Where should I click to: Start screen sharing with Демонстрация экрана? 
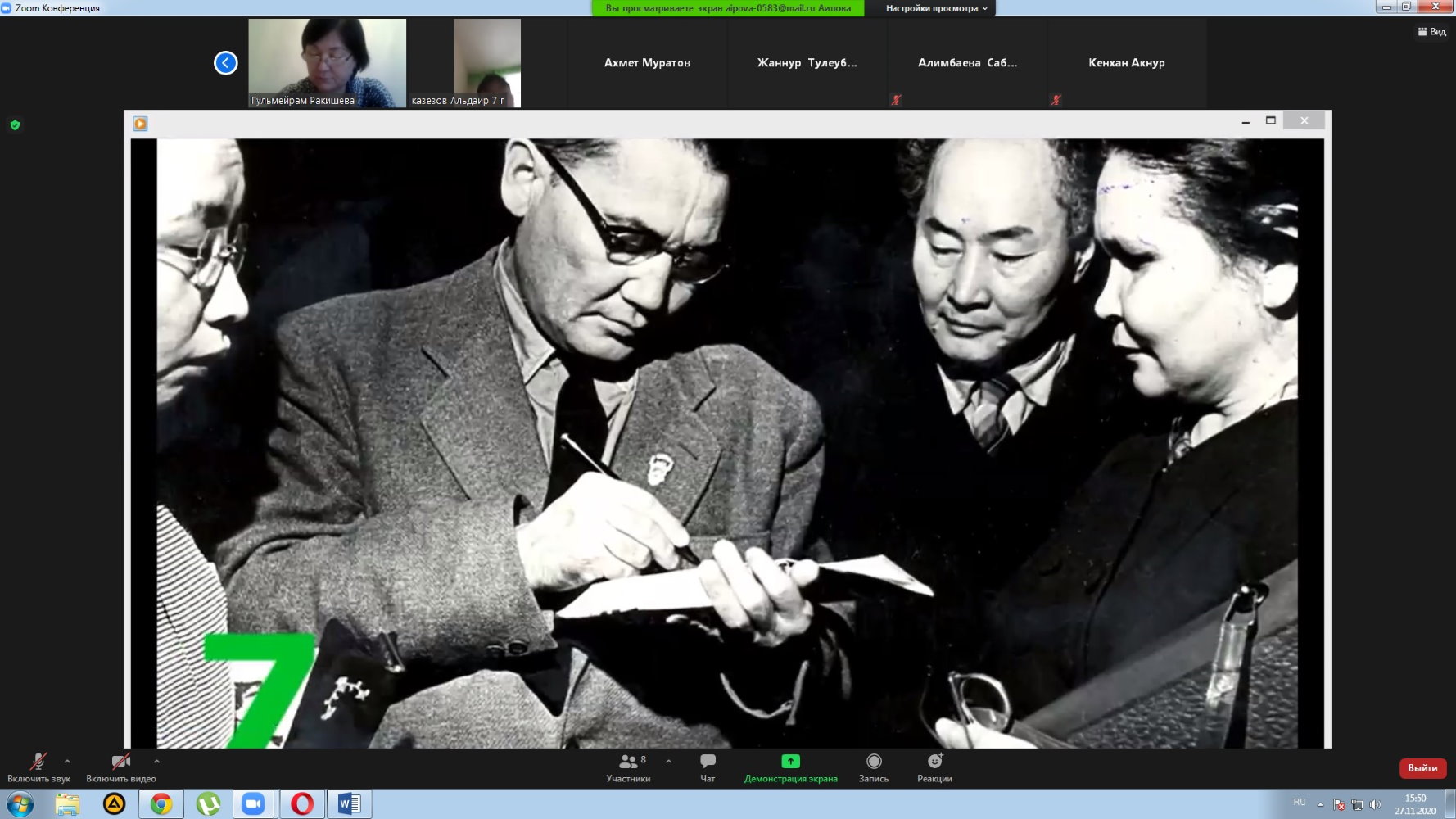[x=790, y=767]
